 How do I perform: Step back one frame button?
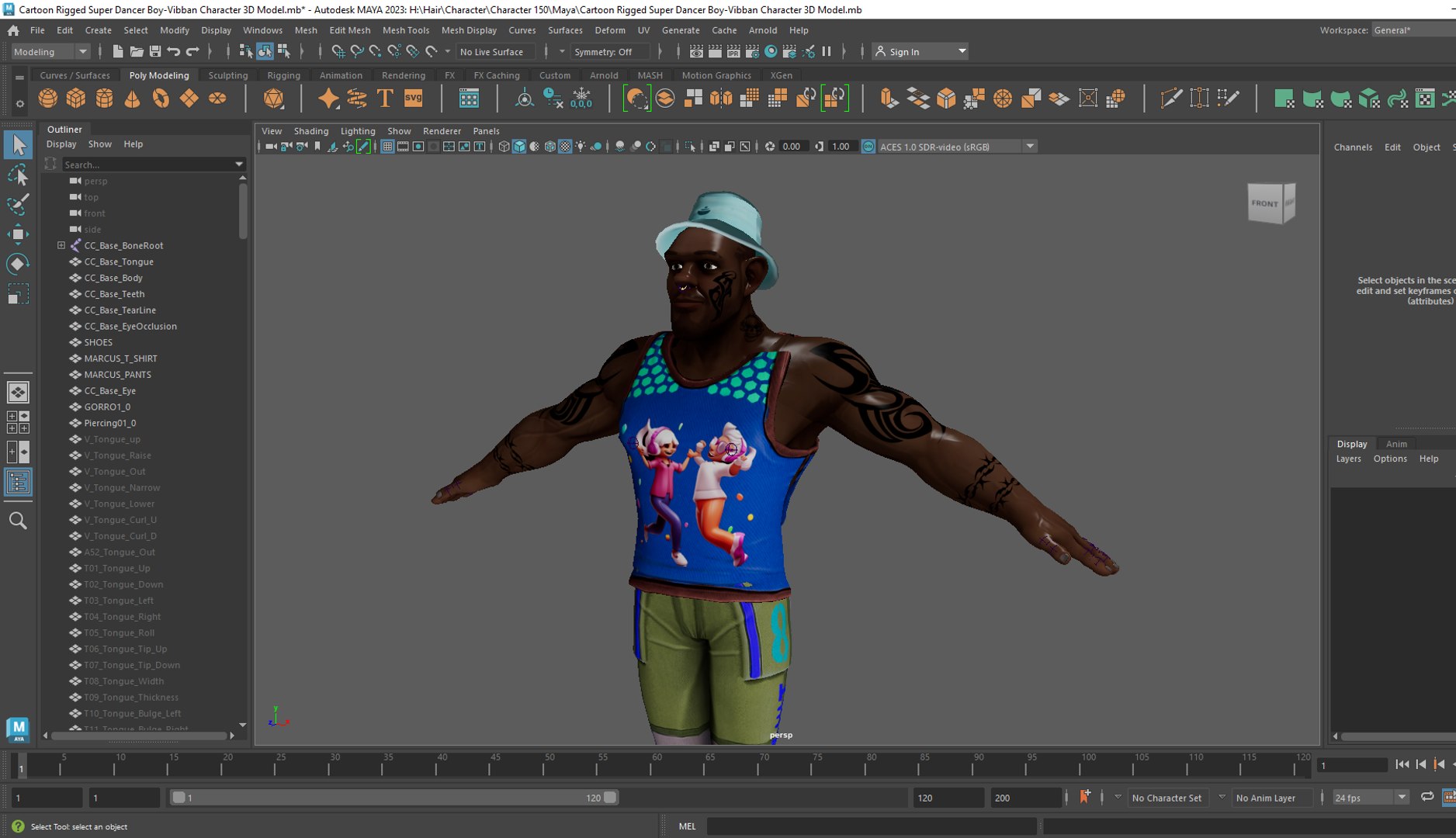(1420, 765)
